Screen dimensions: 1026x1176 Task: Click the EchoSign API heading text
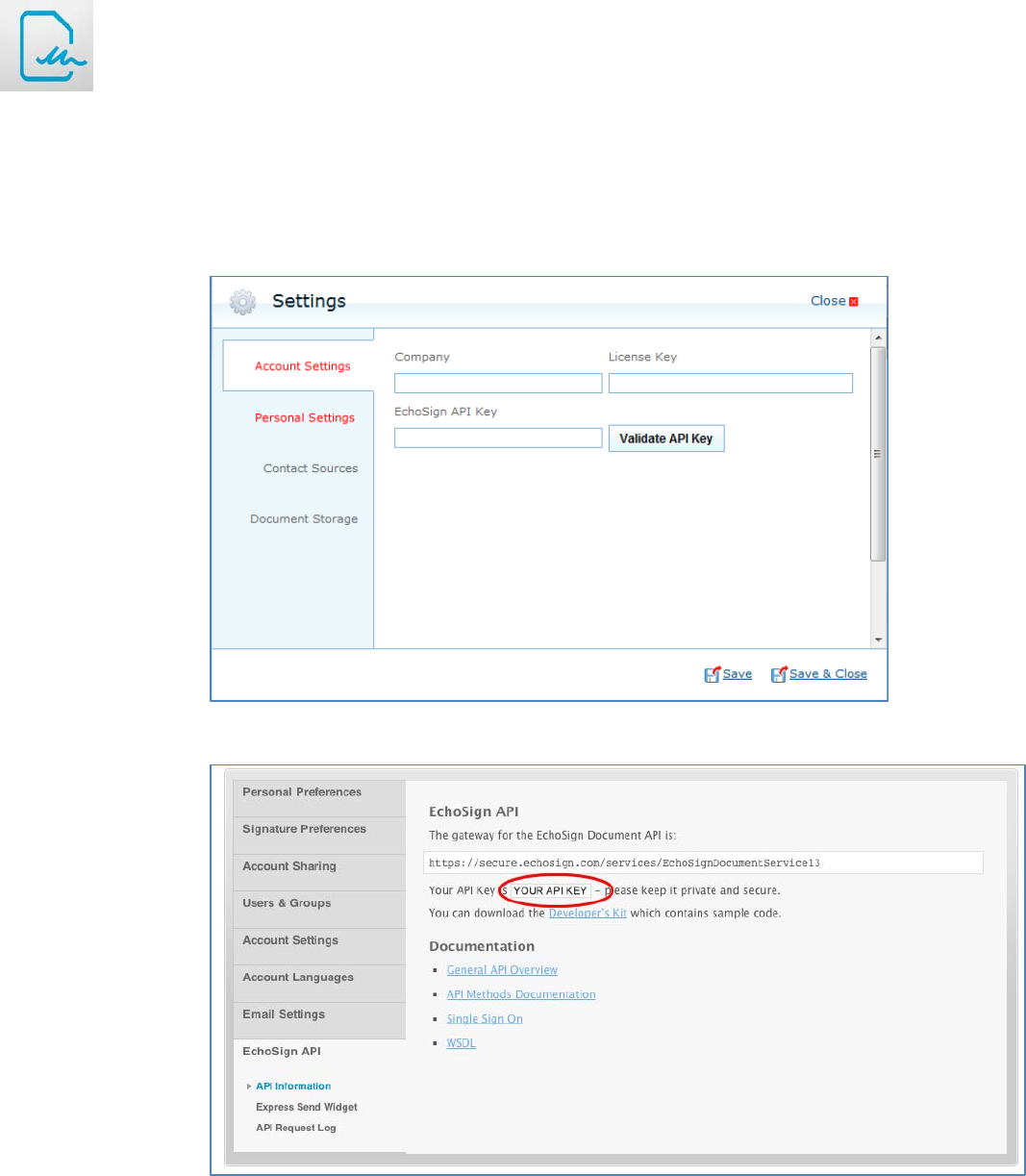[474, 812]
